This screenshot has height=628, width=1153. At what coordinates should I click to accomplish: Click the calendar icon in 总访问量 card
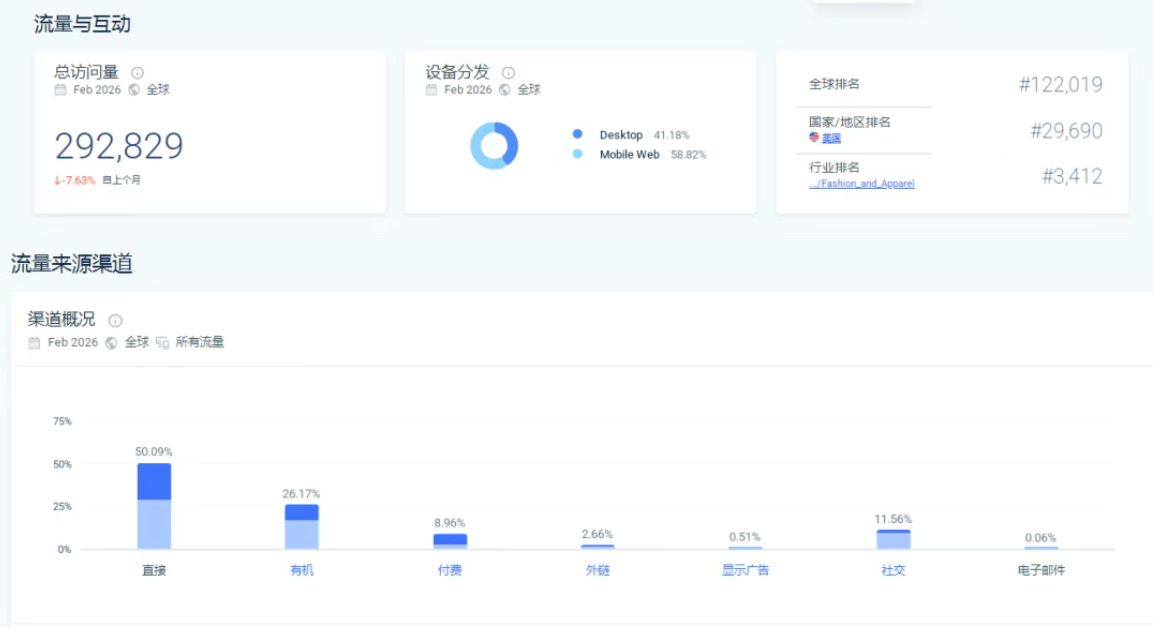tap(61, 90)
